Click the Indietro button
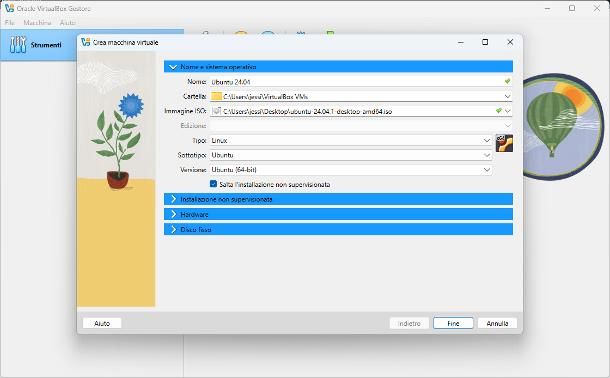 tap(409, 323)
